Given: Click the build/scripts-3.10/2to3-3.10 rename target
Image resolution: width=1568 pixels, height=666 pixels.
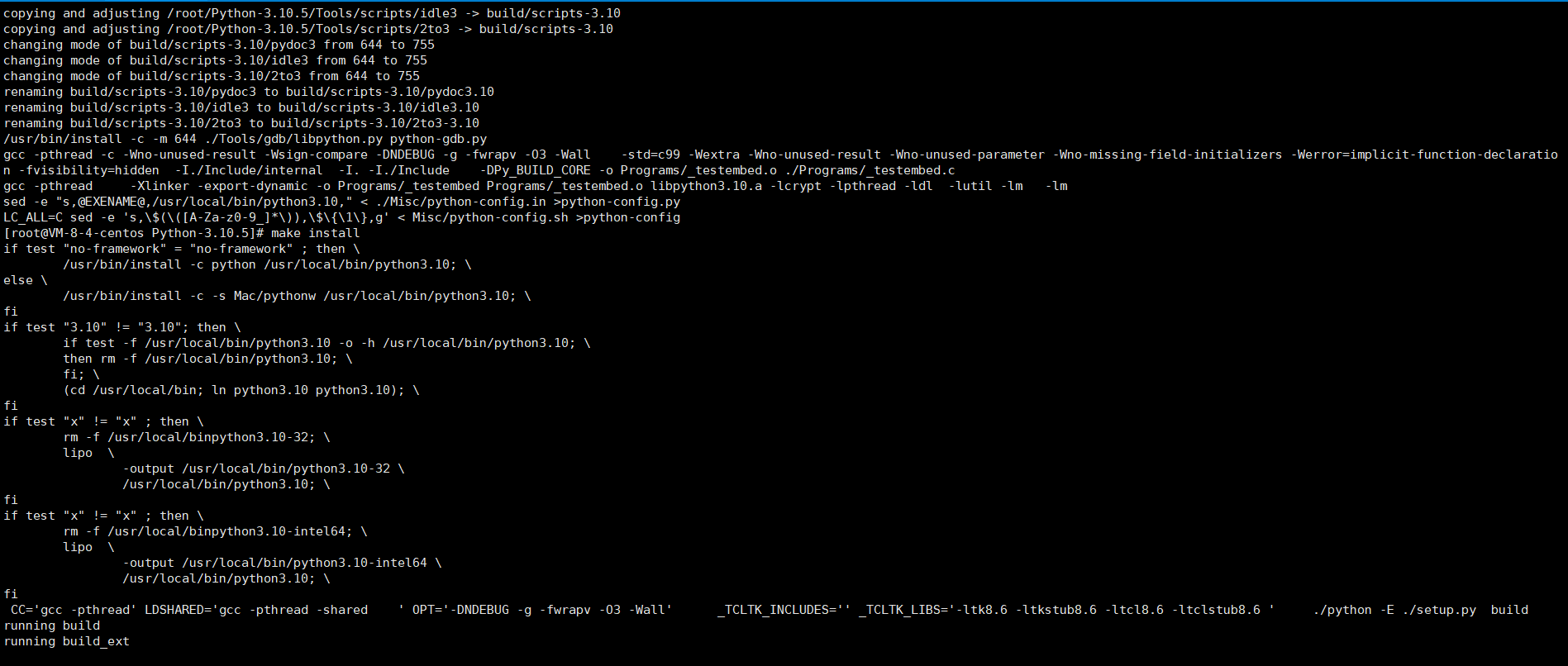Looking at the screenshot, I should click(x=374, y=123).
